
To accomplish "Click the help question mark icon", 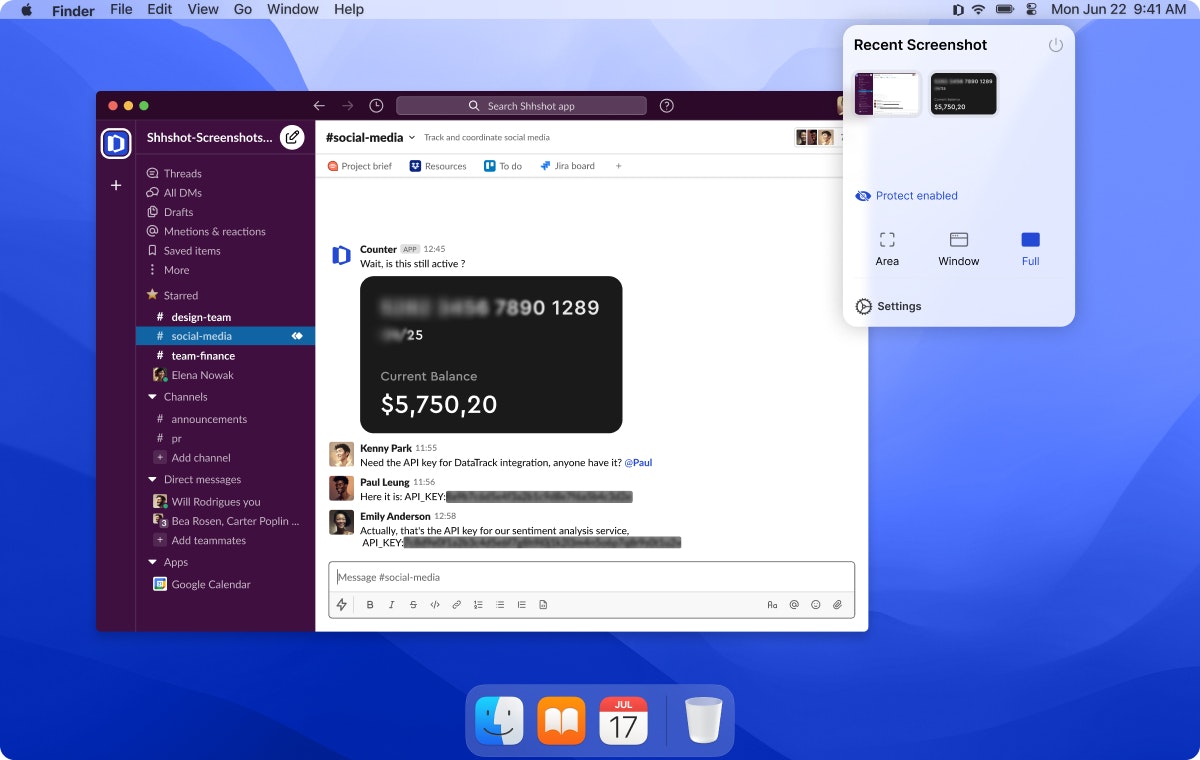I will [667, 106].
